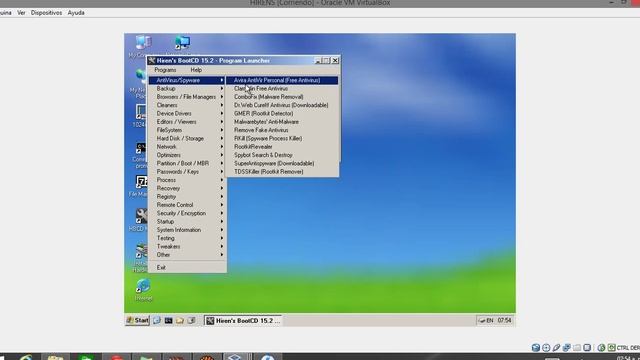Click VirtualBox optical disc status icon

[546, 348]
